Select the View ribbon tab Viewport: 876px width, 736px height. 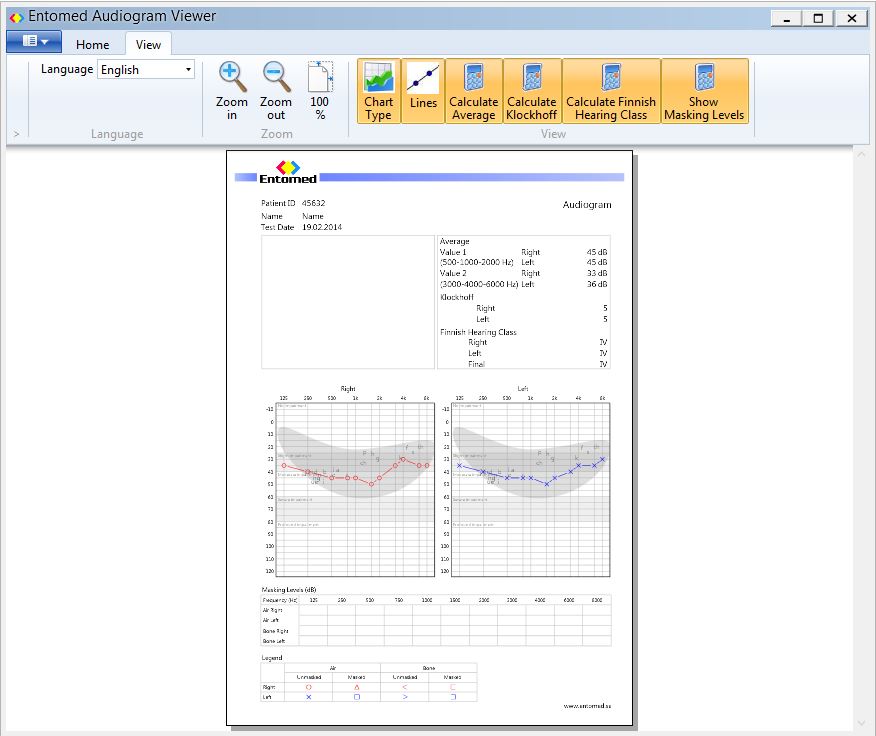coord(148,45)
